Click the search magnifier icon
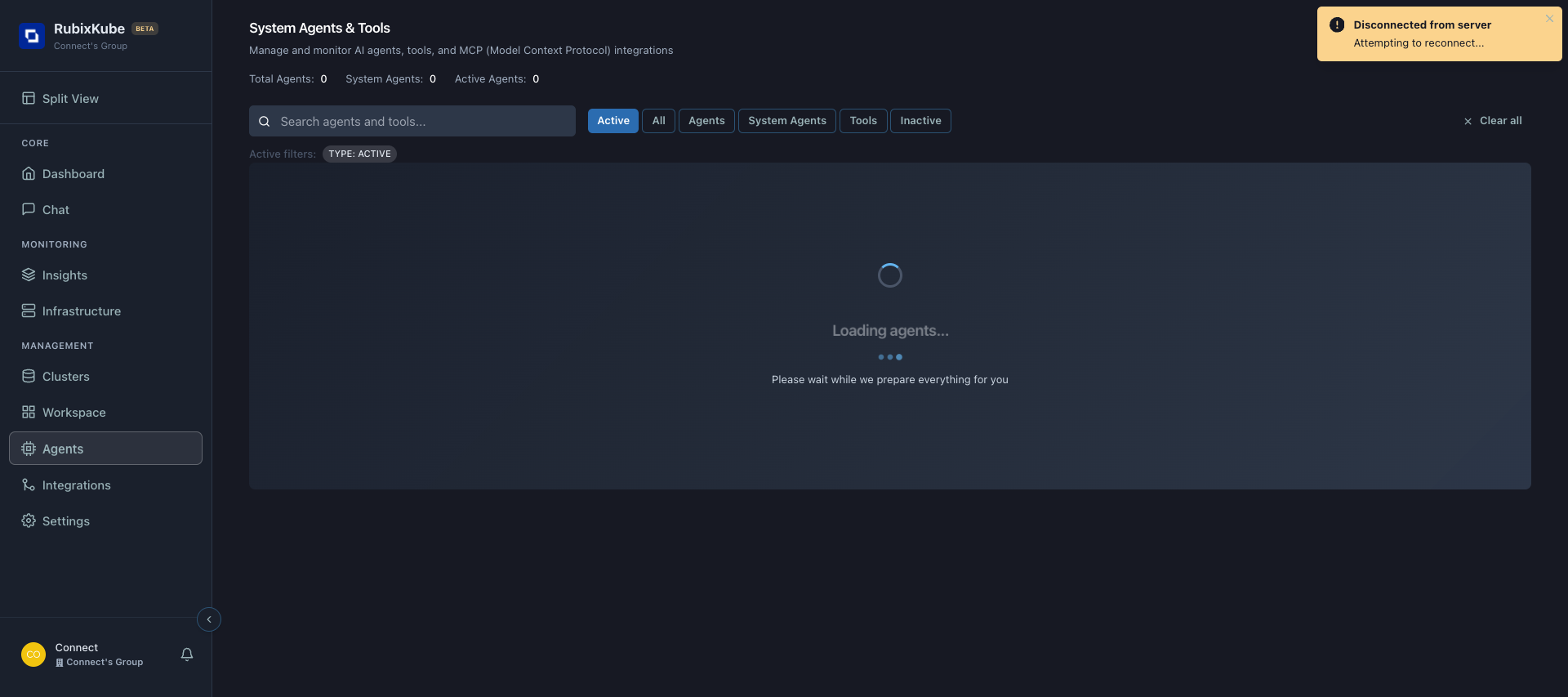 [x=265, y=122]
